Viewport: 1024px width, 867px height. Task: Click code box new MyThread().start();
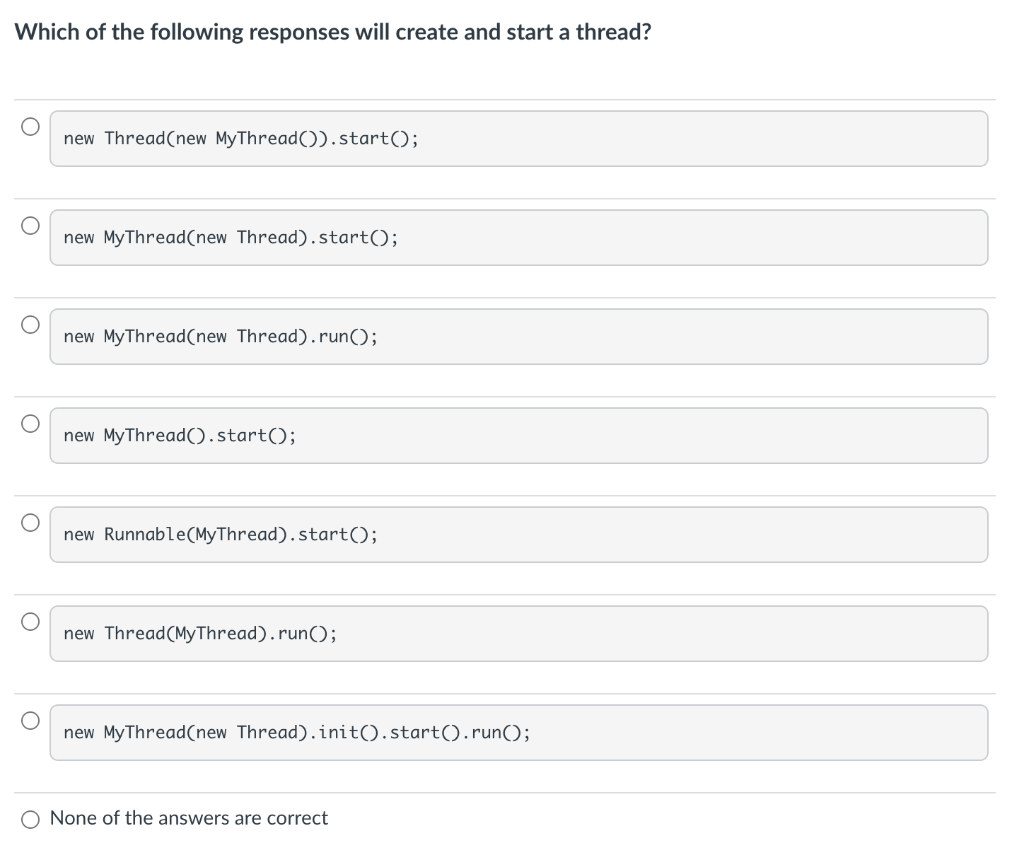click(519, 435)
